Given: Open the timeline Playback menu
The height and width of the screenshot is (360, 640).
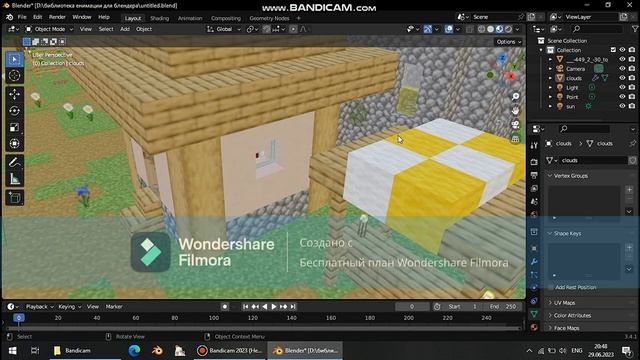Looking at the screenshot, I should [x=39, y=307].
